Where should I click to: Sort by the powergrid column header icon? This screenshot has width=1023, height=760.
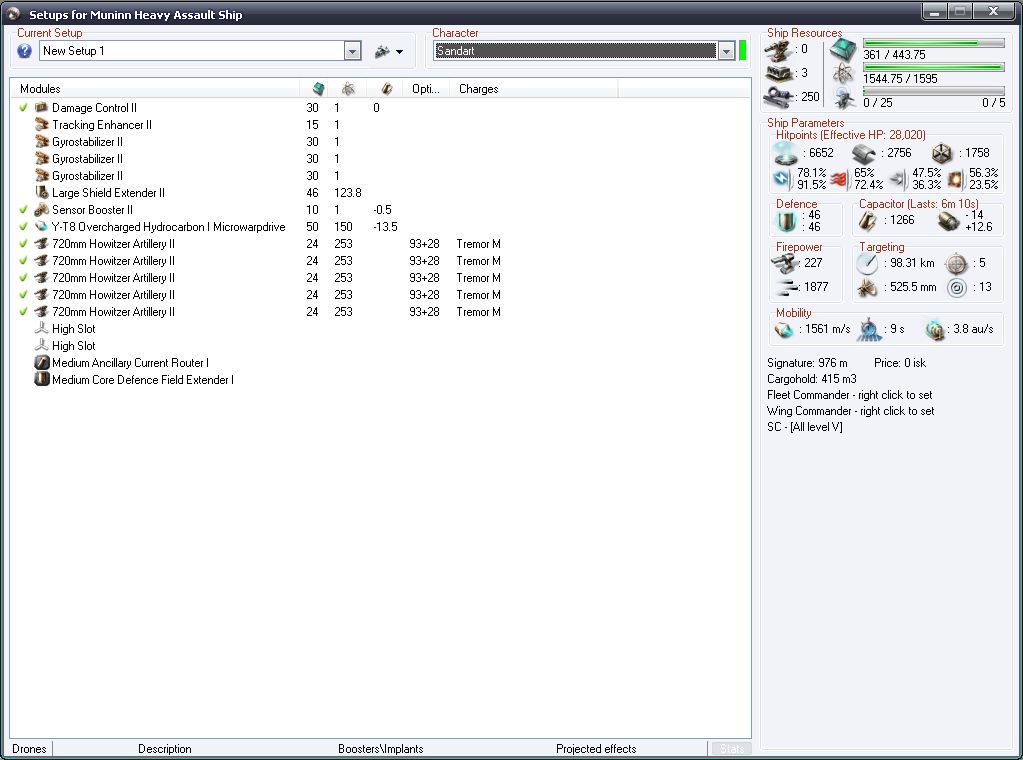(348, 89)
